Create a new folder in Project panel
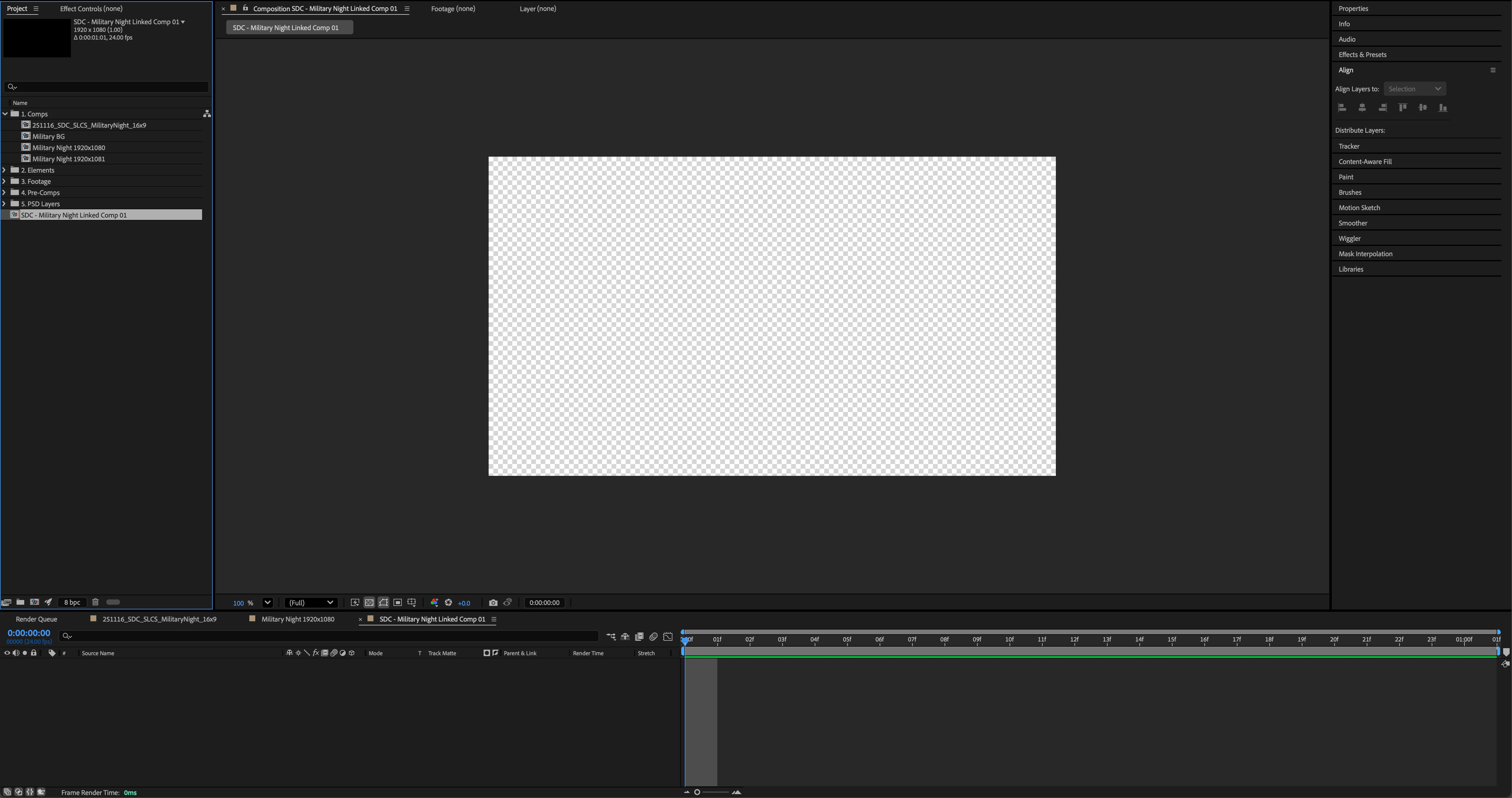This screenshot has height=798, width=1512. (20, 602)
